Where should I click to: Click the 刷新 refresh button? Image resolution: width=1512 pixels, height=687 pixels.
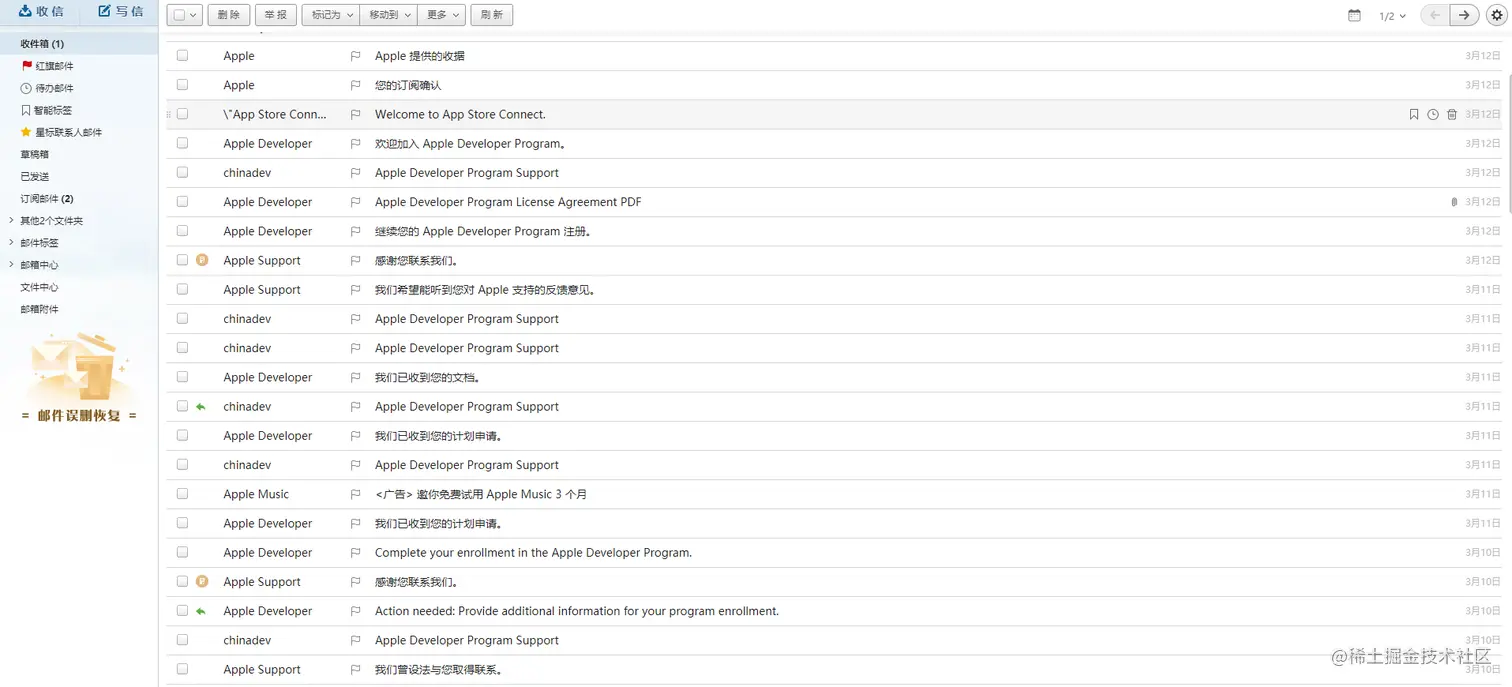pos(492,15)
